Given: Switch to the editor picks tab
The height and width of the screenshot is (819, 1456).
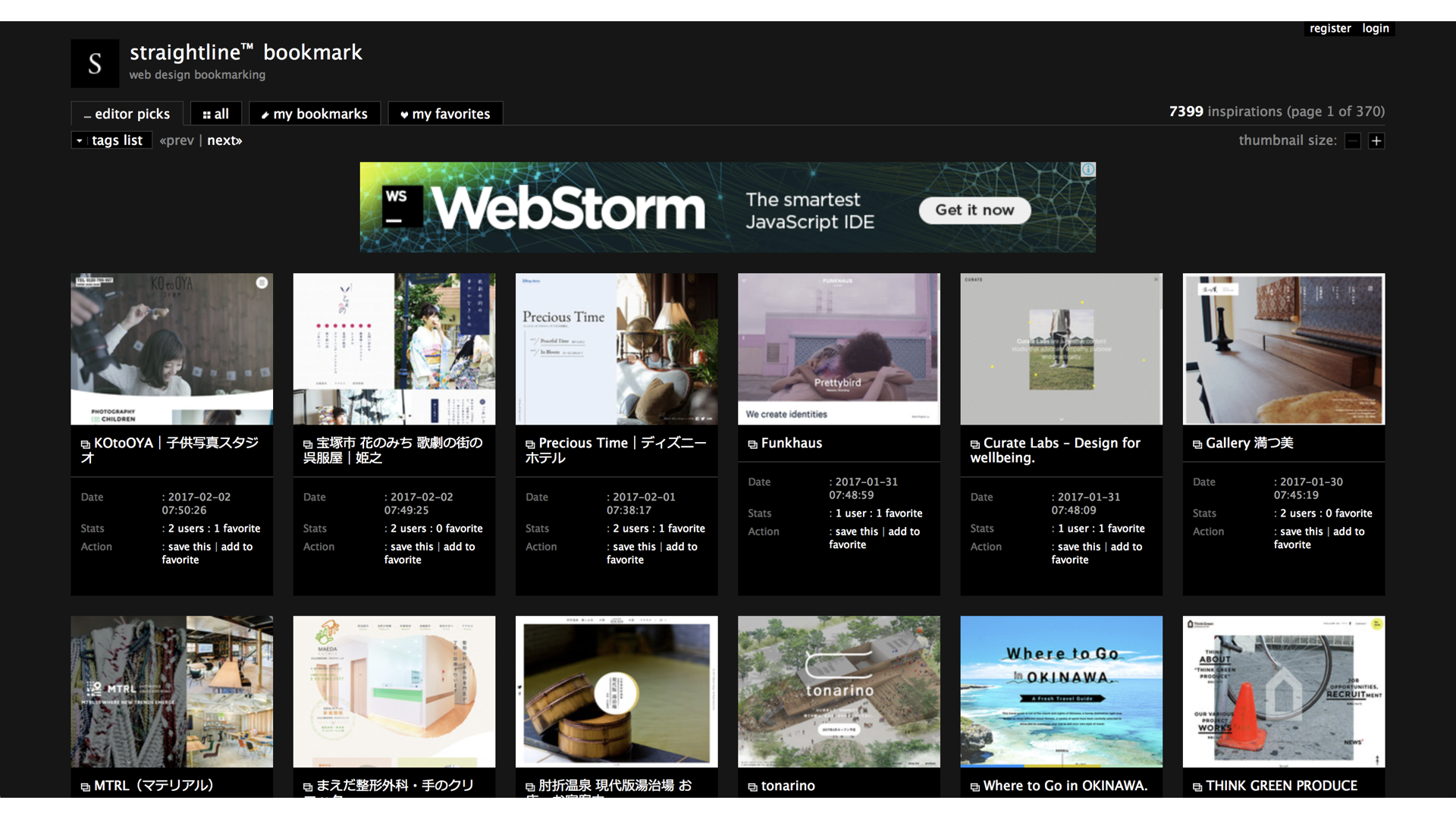Looking at the screenshot, I should point(127,114).
